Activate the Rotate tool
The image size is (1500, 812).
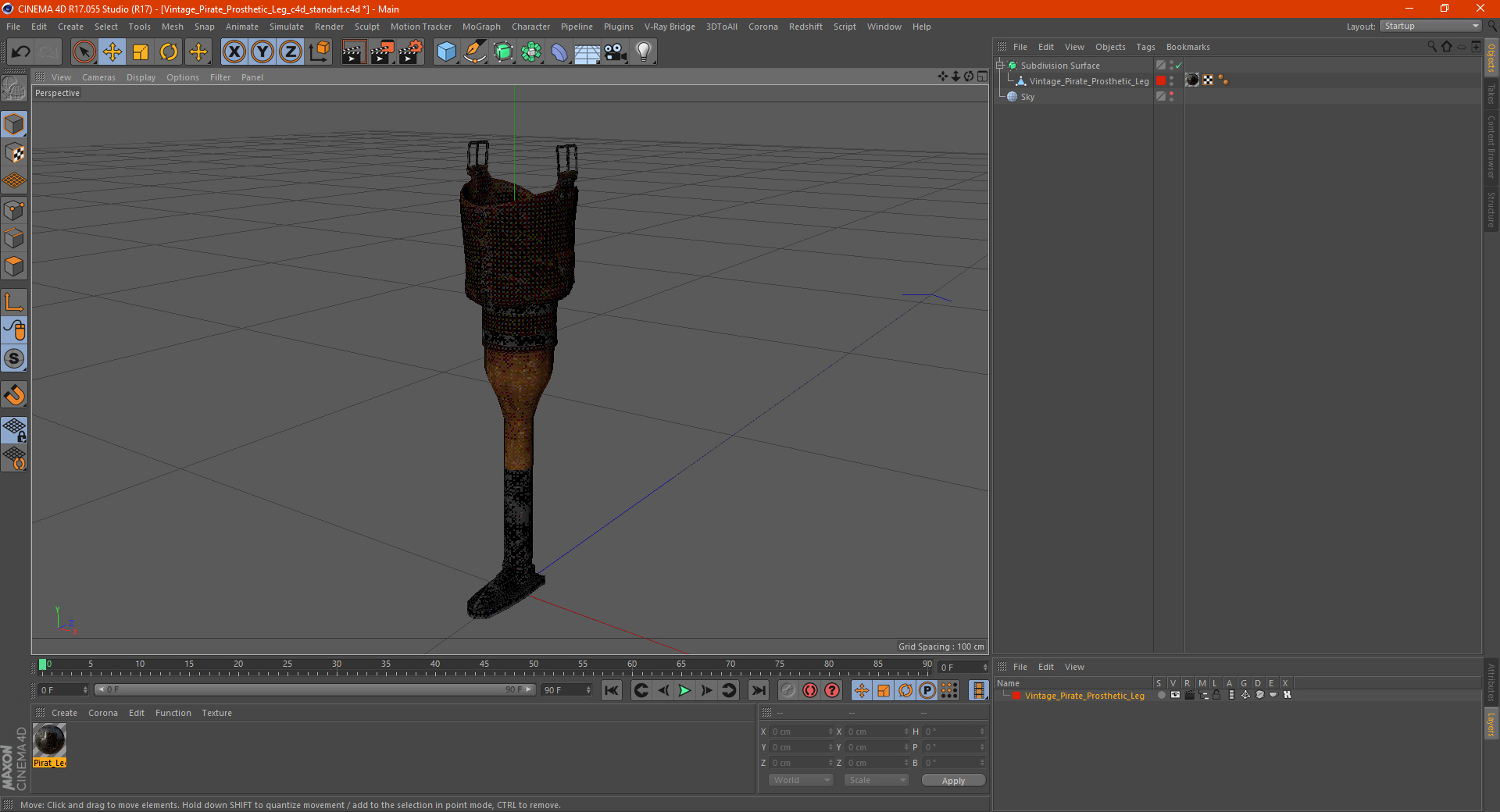point(169,52)
